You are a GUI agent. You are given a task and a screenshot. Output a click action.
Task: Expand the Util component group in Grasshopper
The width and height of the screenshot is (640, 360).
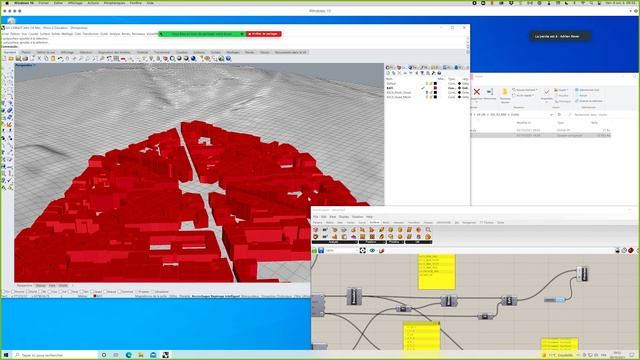point(418,242)
